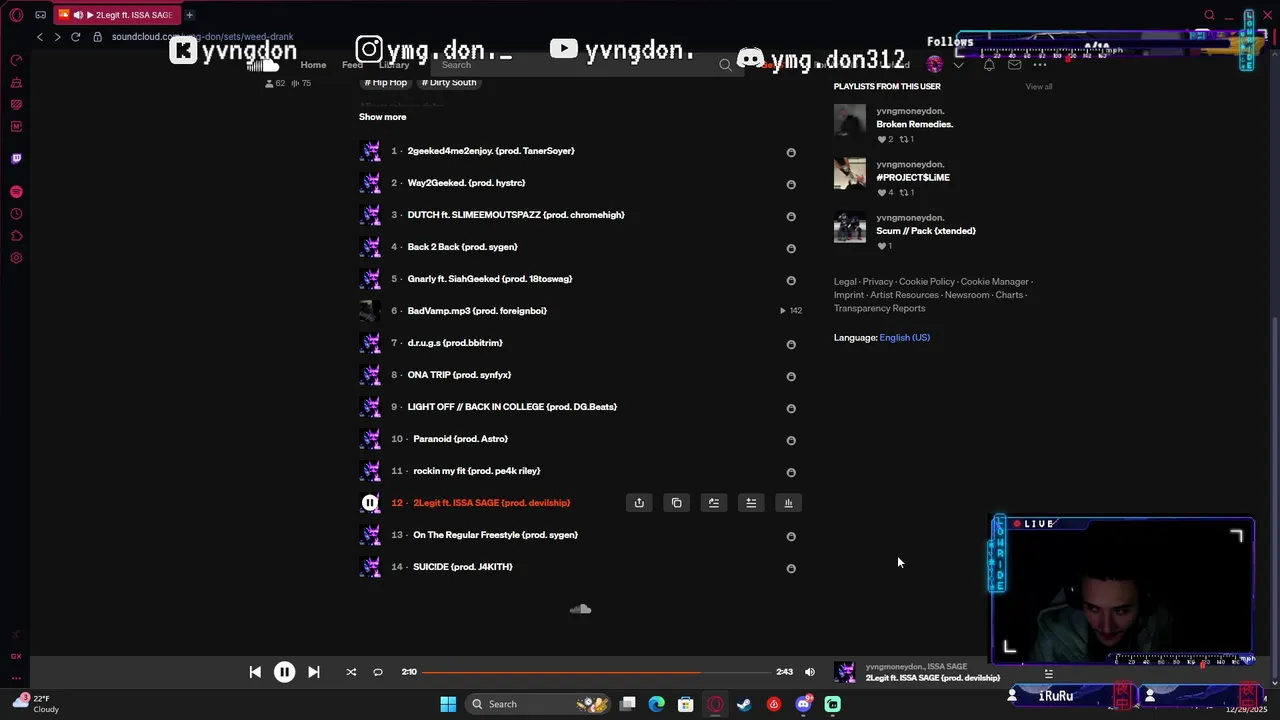The height and width of the screenshot is (720, 1280).
Task: Open the Feed page
Action: [352, 65]
